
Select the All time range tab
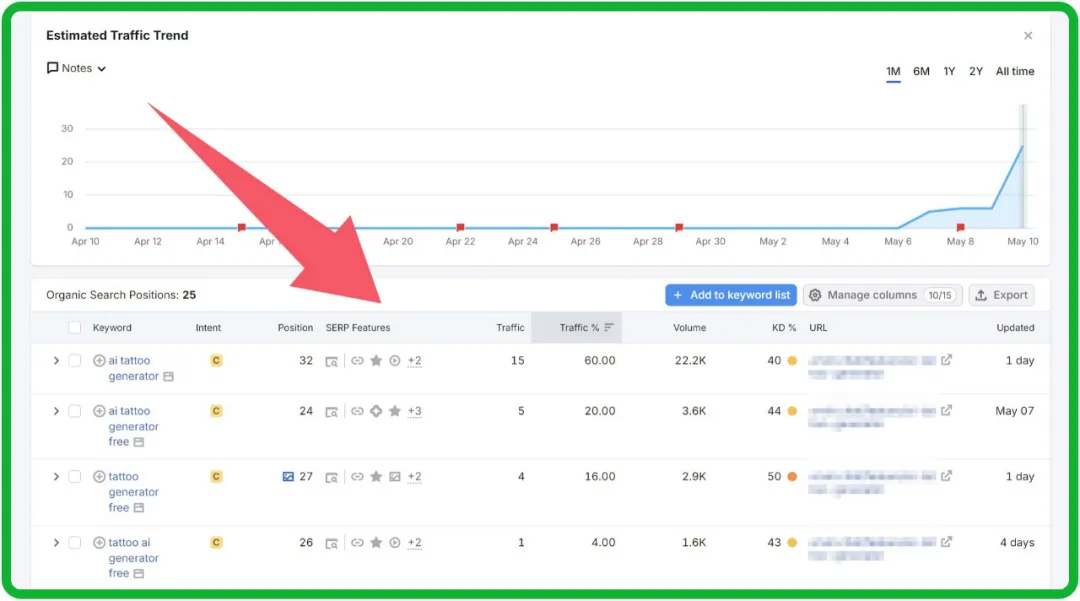(1014, 72)
